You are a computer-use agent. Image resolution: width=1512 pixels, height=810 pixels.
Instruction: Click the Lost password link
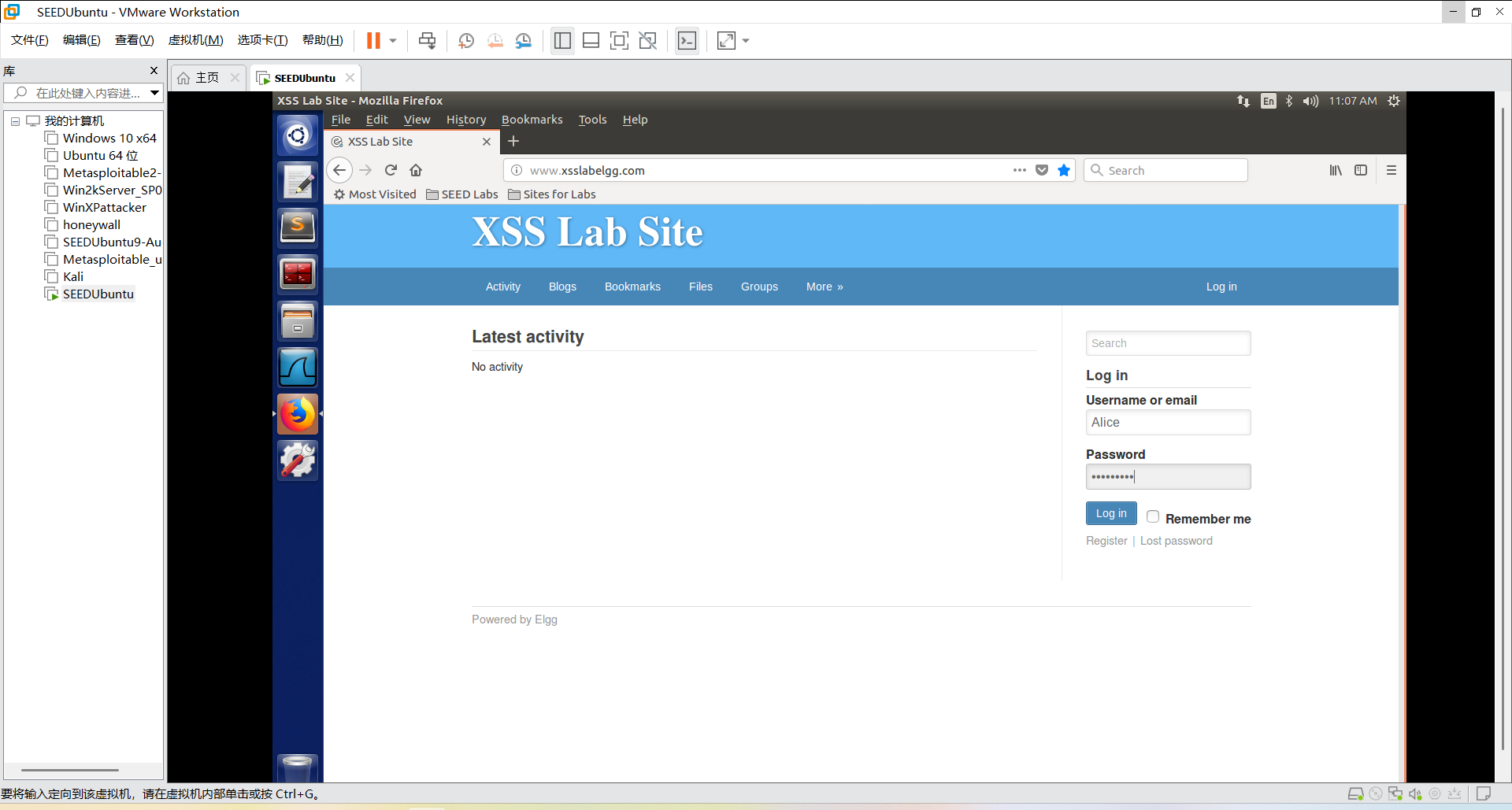click(x=1177, y=541)
